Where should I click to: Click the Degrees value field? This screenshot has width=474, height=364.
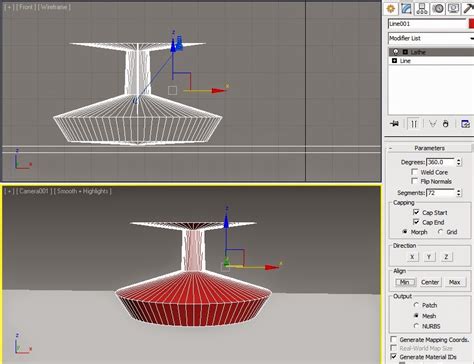(440, 162)
